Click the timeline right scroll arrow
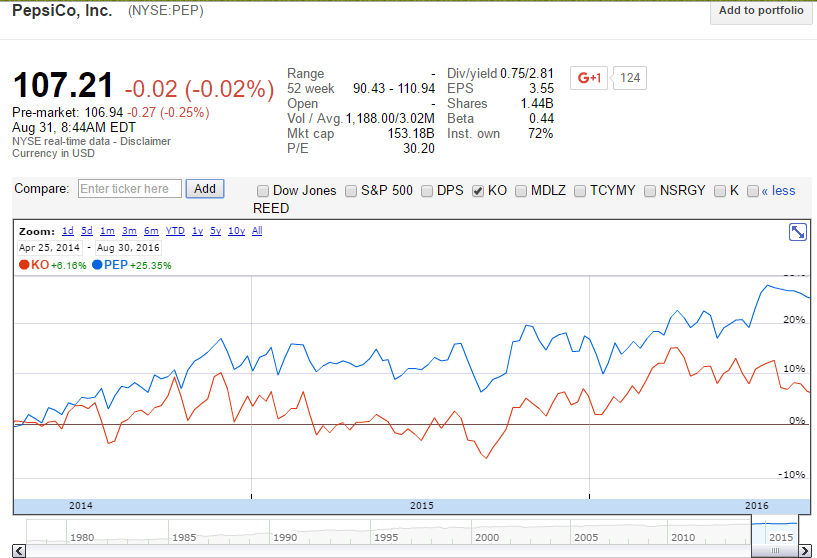817x558 pixels. point(805,550)
